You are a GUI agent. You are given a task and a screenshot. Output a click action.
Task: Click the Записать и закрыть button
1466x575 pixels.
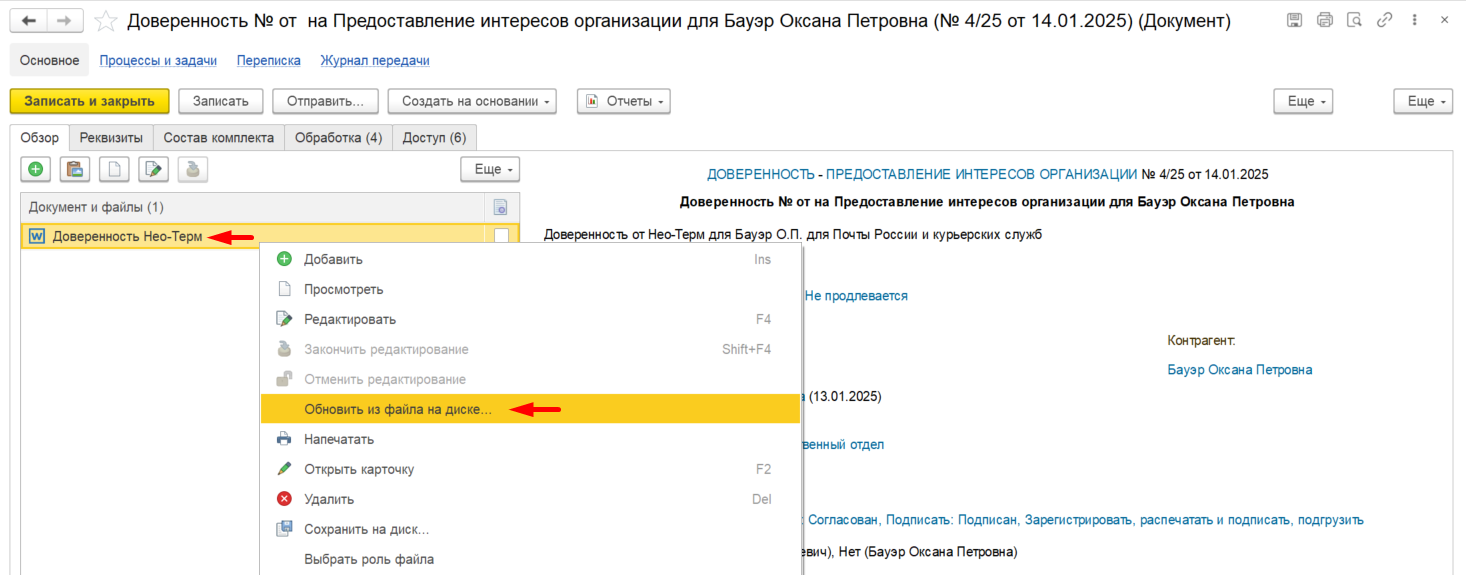click(89, 101)
